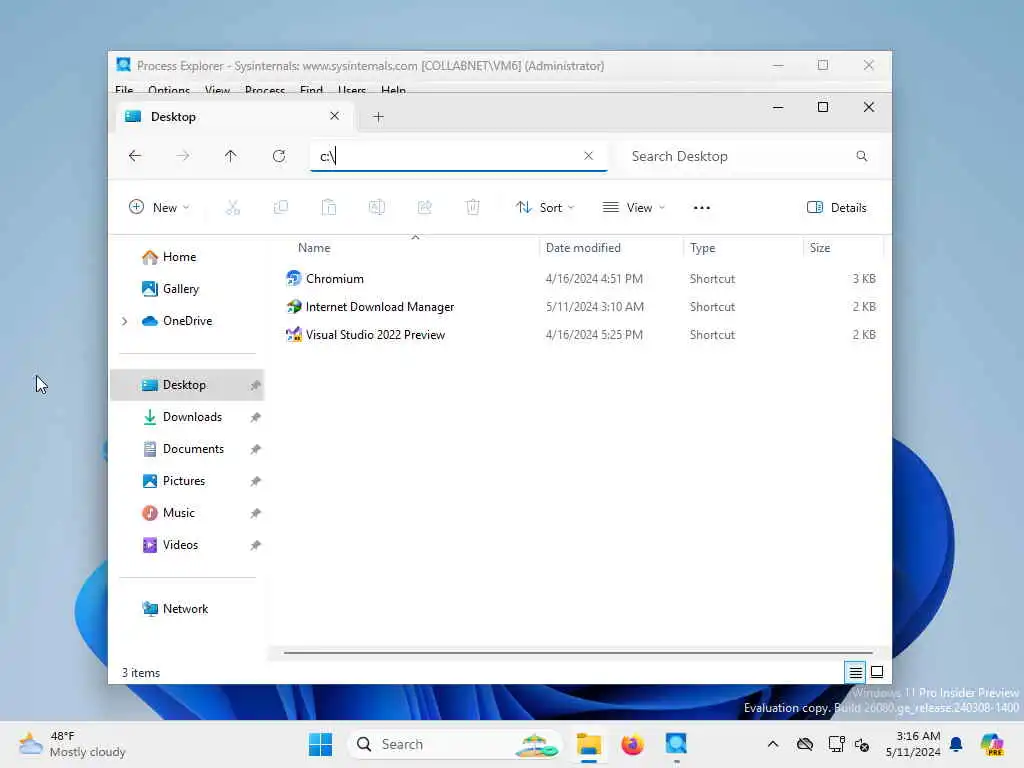Click the pin icon beside Music
The width and height of the screenshot is (1024, 768).
255,513
